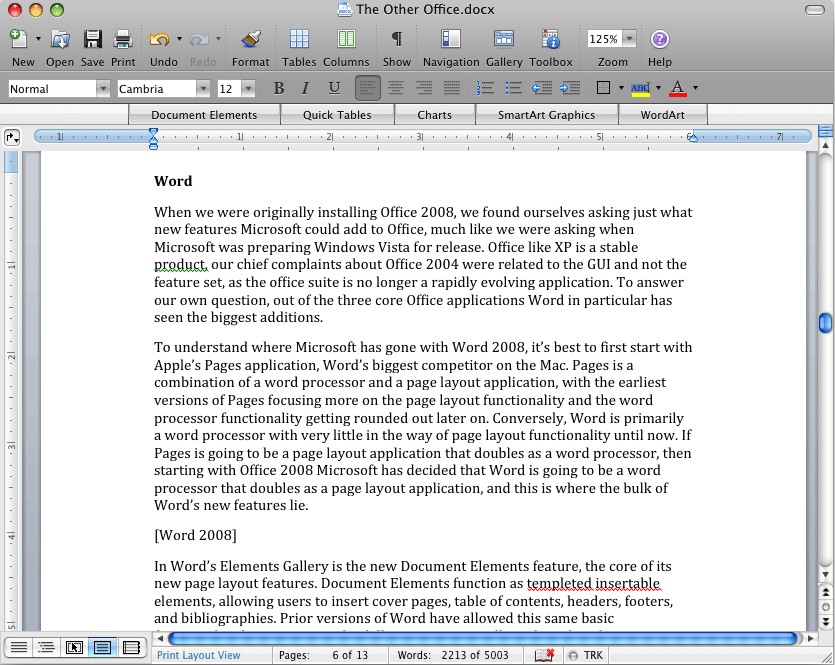Select the SmartArt Graphics tab
The width and height of the screenshot is (835, 665).
[x=546, y=115]
